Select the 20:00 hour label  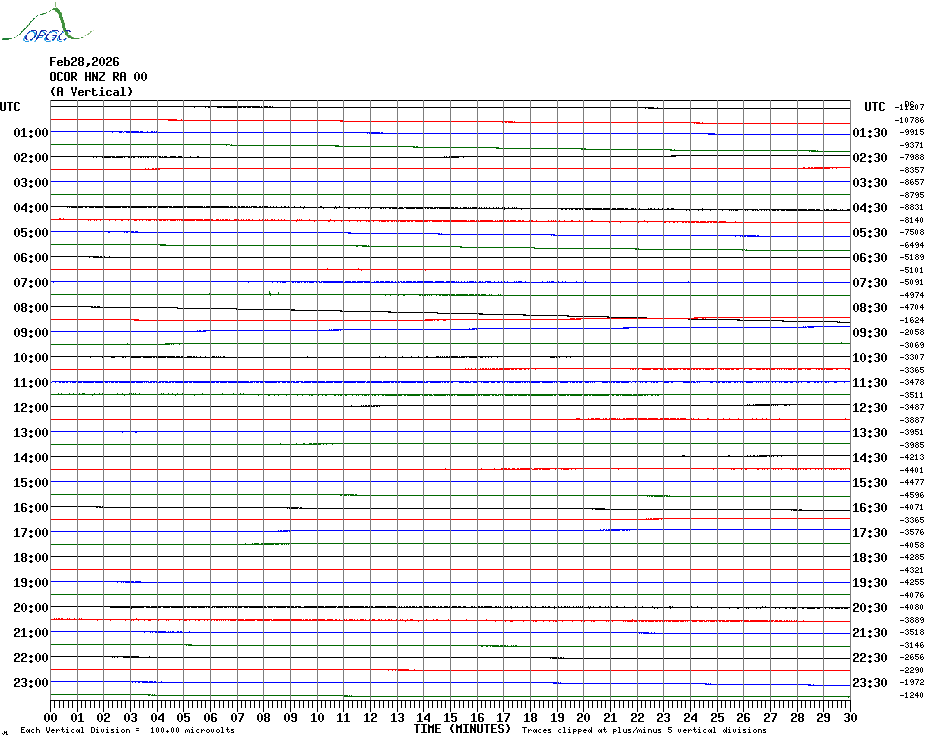[x=31, y=608]
